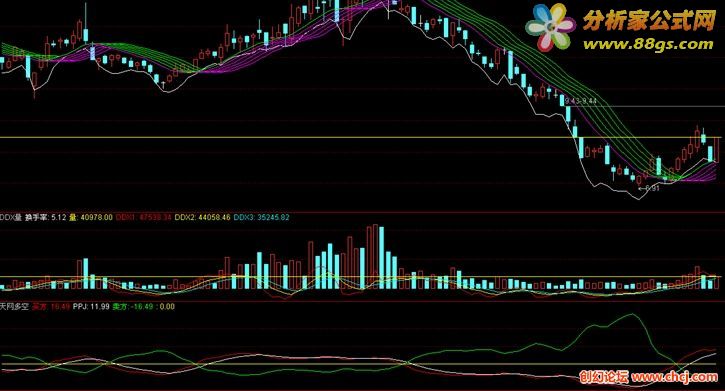Click the DDX量 indicator name label
Image resolution: width=725 pixels, height=391 pixels.
click(11, 217)
